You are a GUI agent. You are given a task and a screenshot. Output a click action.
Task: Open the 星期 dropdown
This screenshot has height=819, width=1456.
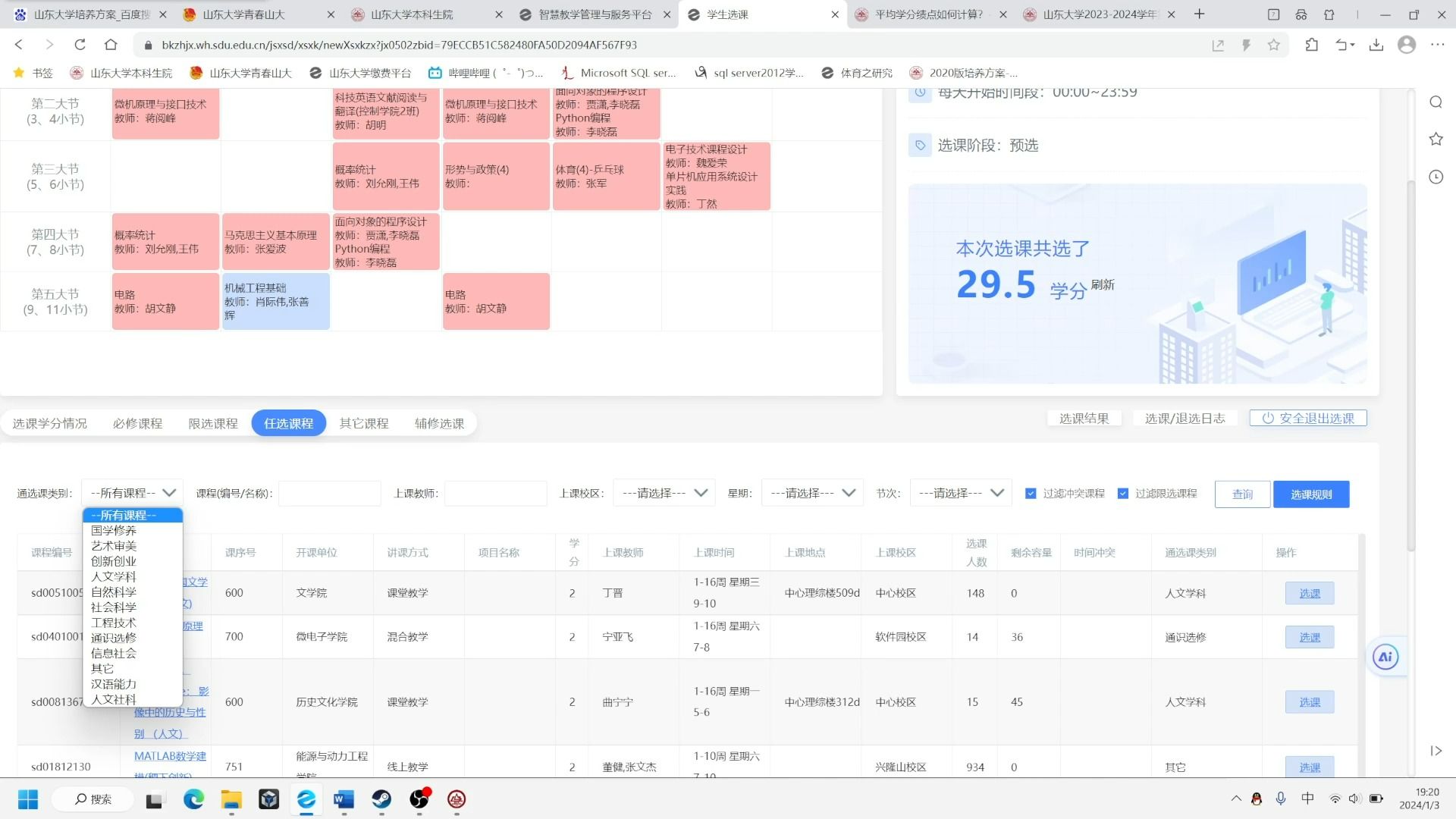coord(812,493)
